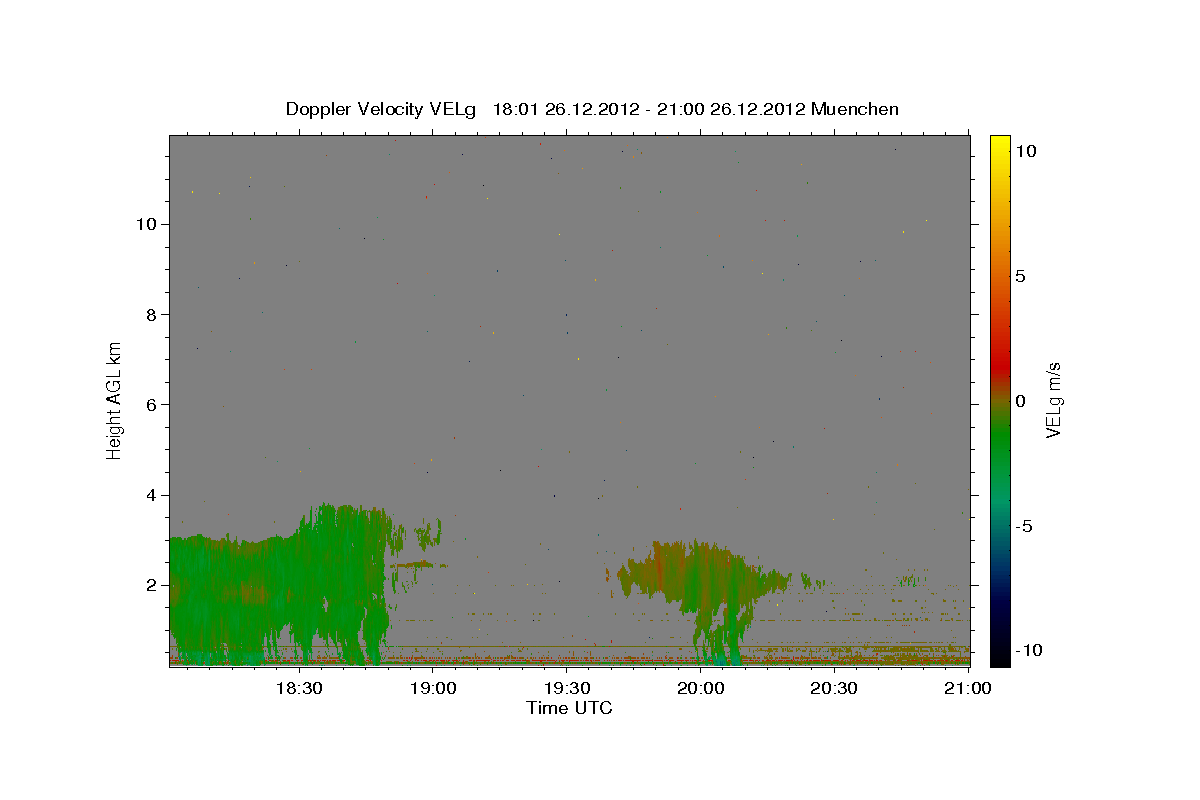Click the plot title 'Doppler Velocity VELg'
Image resolution: width=1200 pixels, height=800 pixels.
tap(382, 109)
